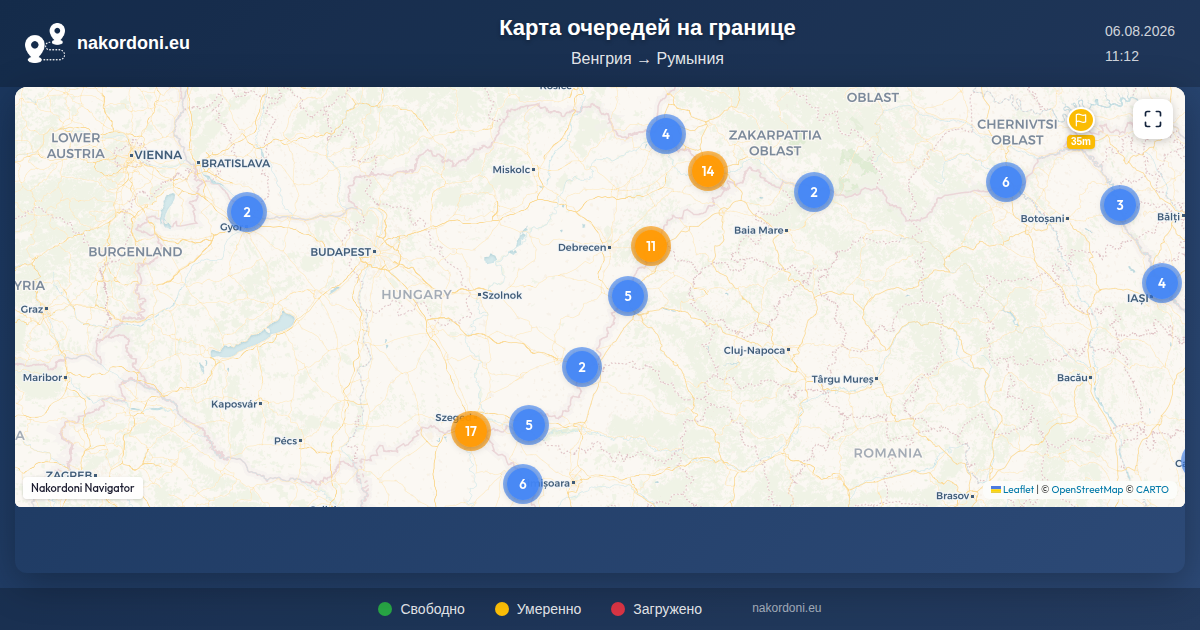Click the Умеренно legend text

[x=549, y=609]
